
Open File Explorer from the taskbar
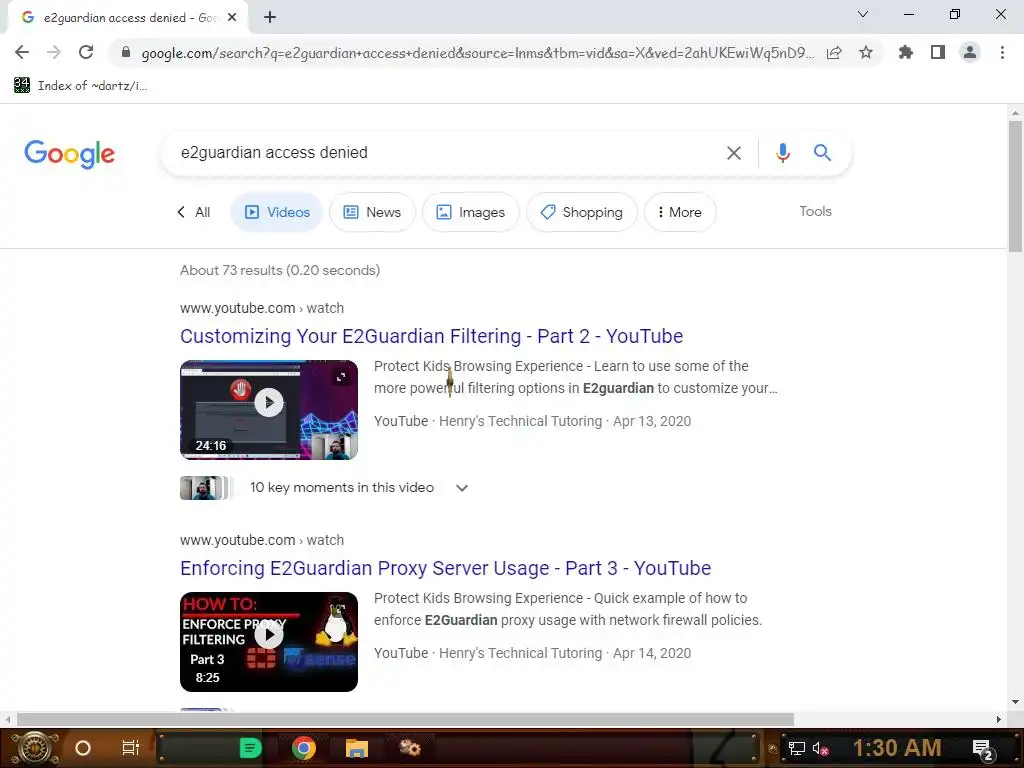357,748
